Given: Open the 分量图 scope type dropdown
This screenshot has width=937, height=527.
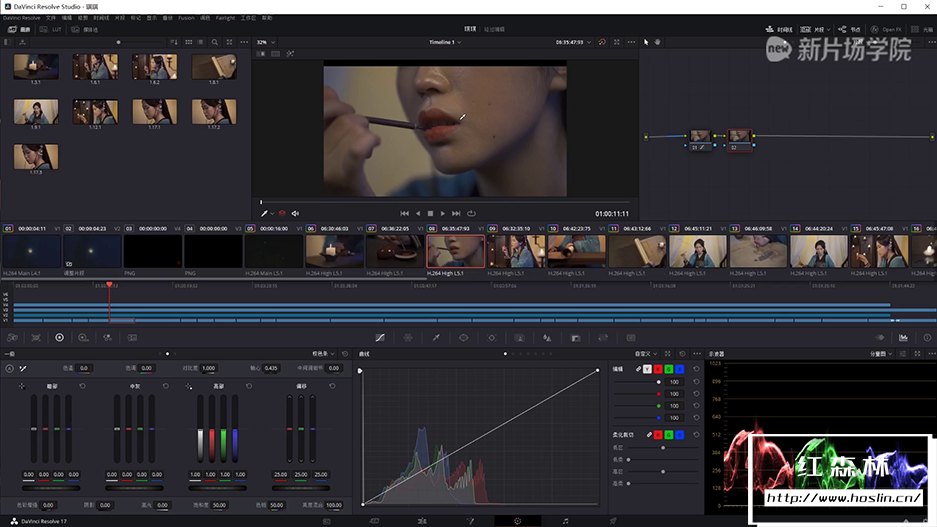Looking at the screenshot, I should tap(882, 354).
